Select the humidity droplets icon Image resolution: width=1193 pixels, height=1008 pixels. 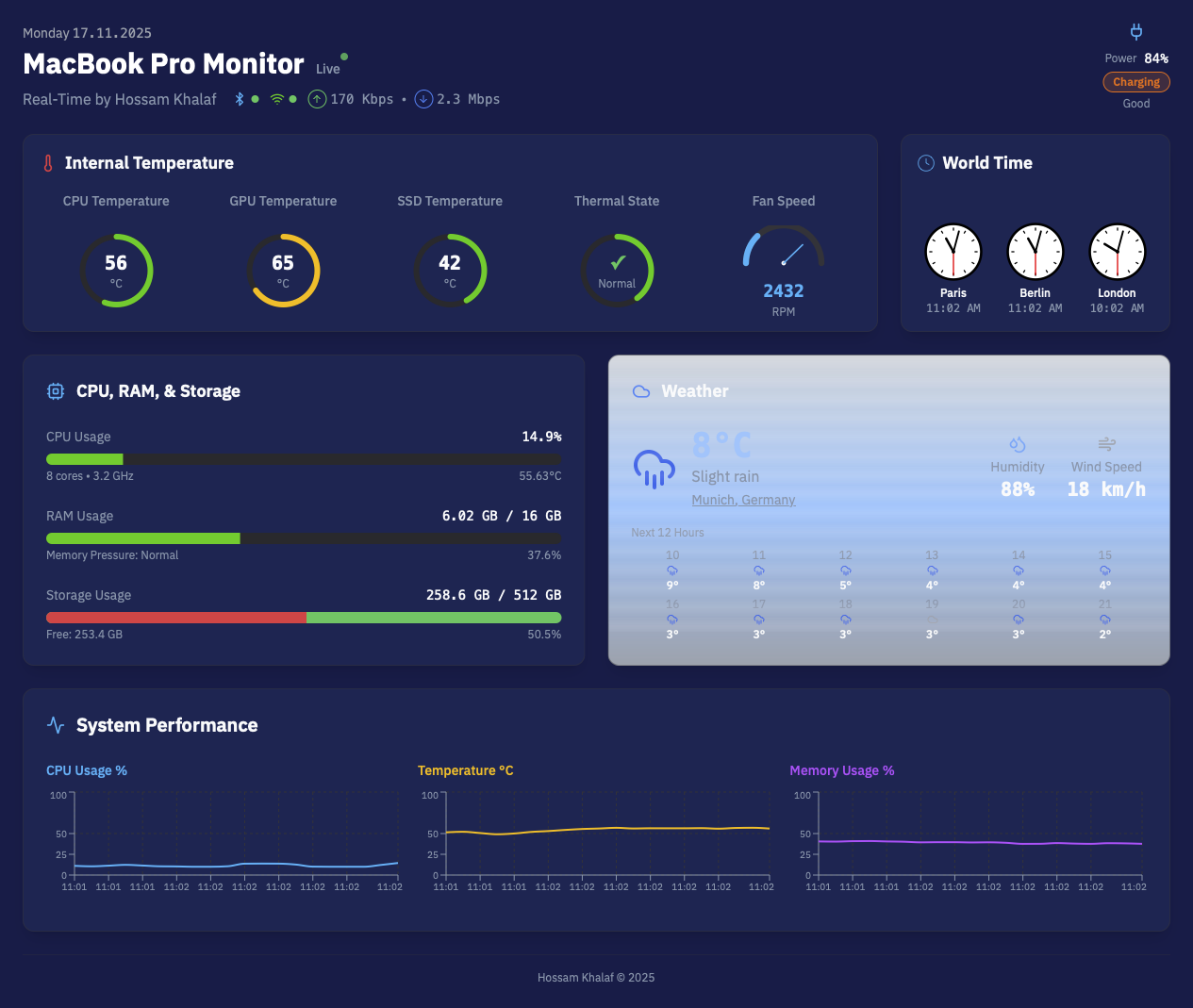tap(1018, 443)
